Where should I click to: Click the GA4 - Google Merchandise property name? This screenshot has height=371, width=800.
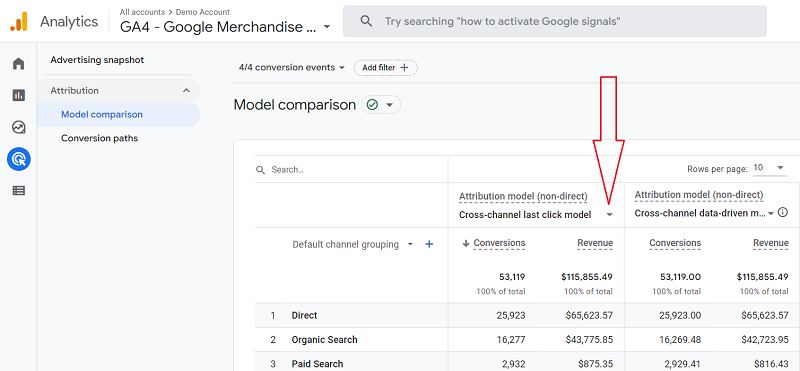pyautogui.click(x=218, y=27)
